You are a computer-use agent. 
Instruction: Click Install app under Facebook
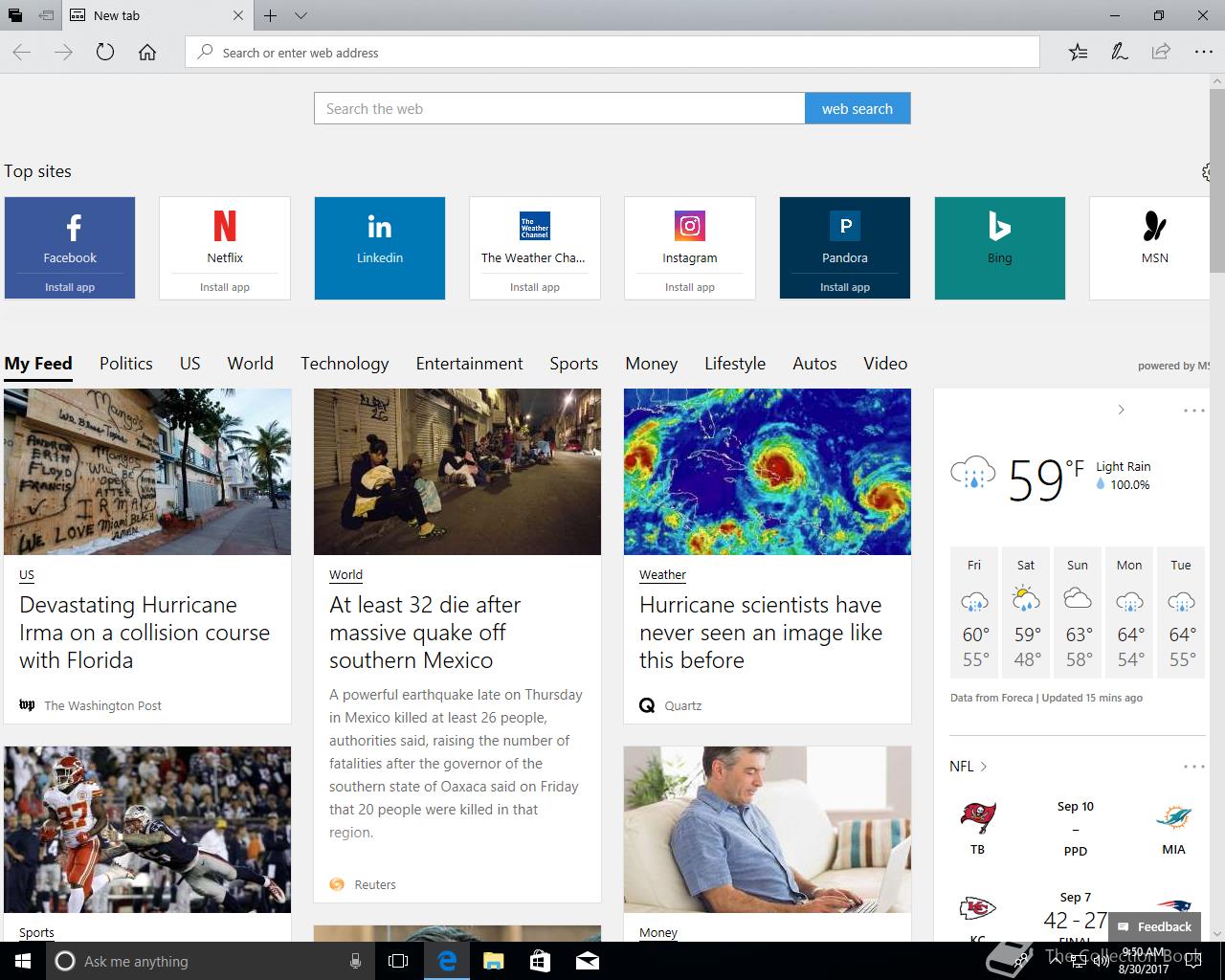70,287
